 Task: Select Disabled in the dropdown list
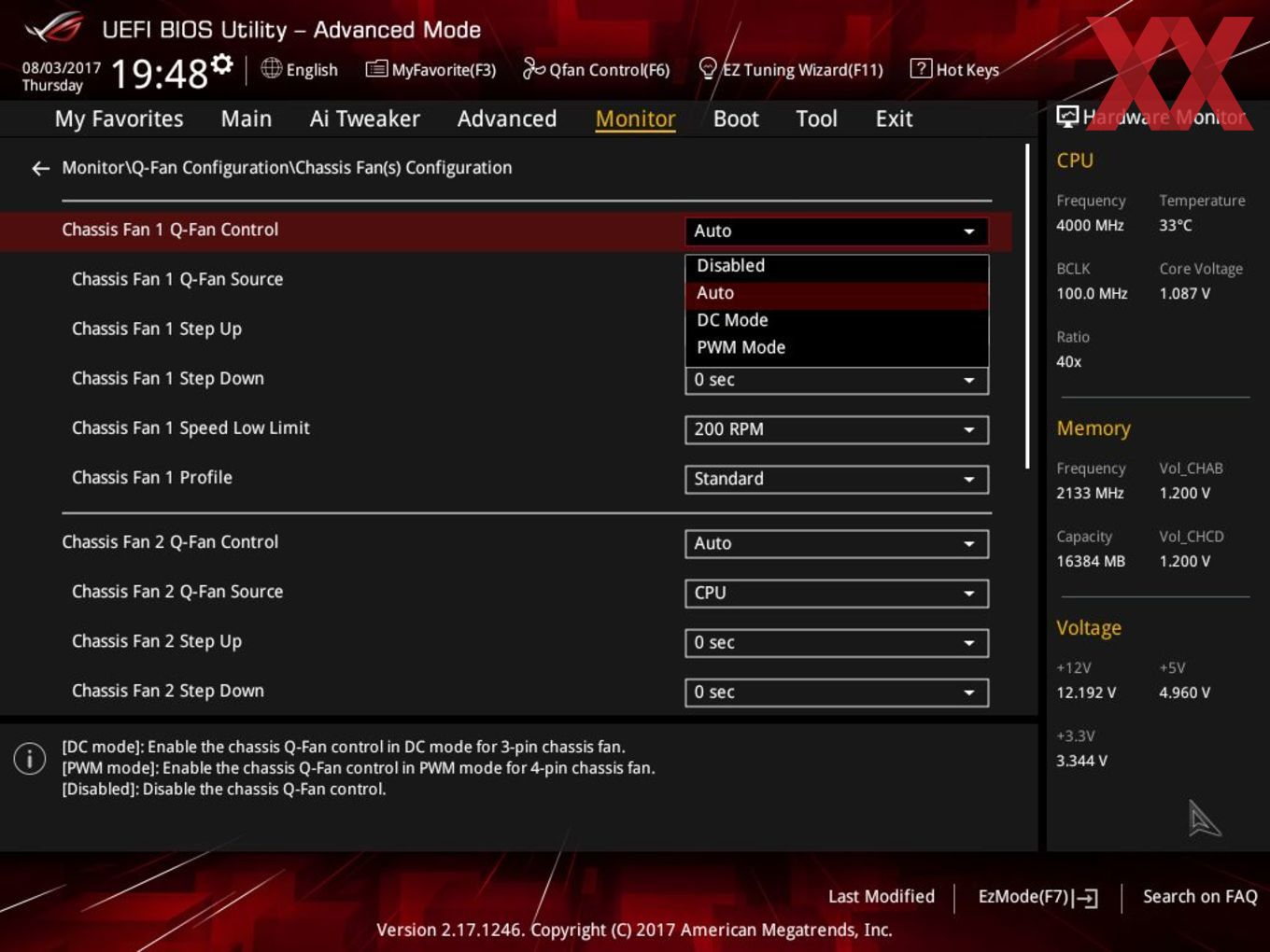pyautogui.click(x=837, y=266)
